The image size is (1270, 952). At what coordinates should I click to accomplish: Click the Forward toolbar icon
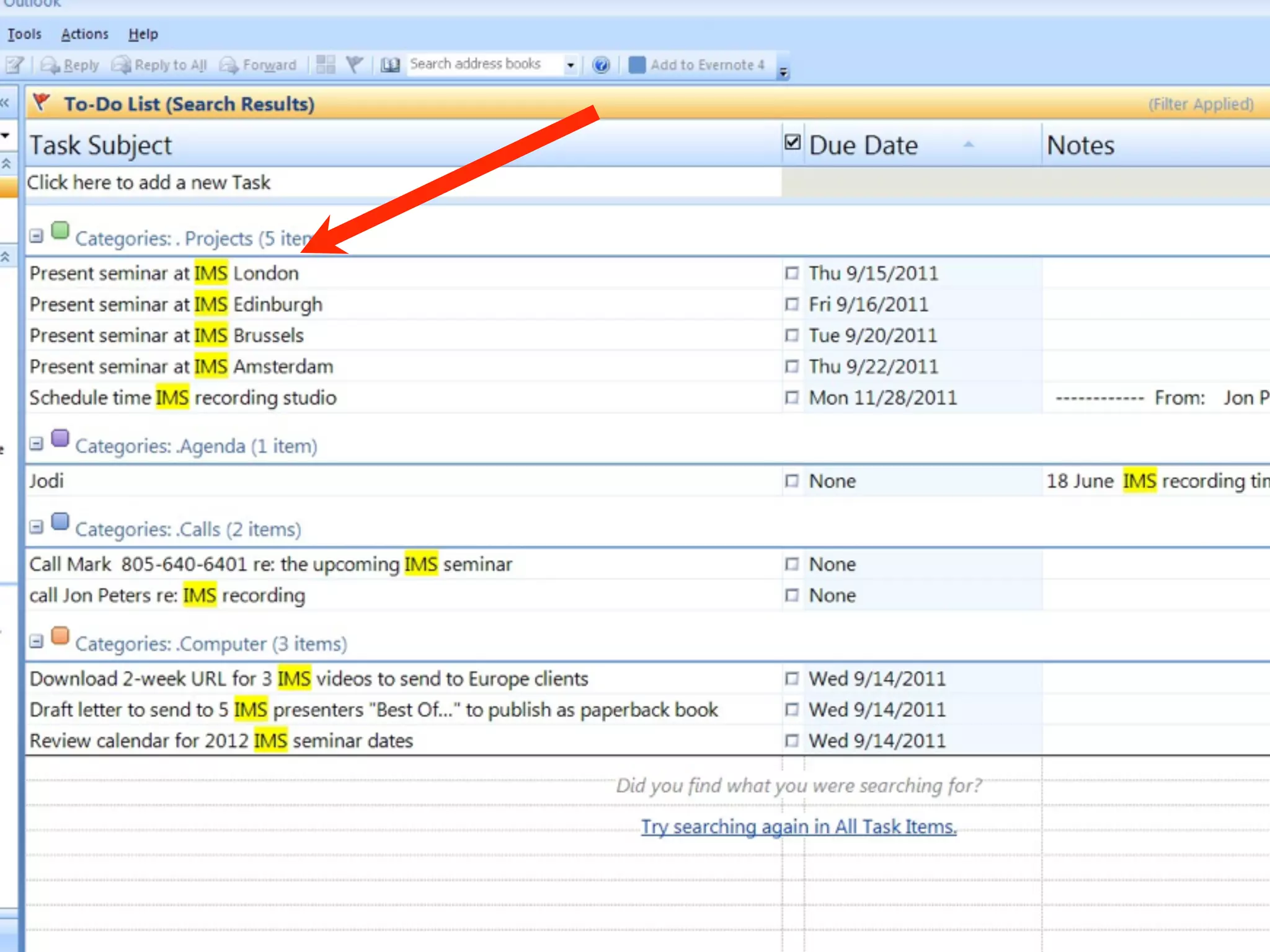tap(229, 65)
